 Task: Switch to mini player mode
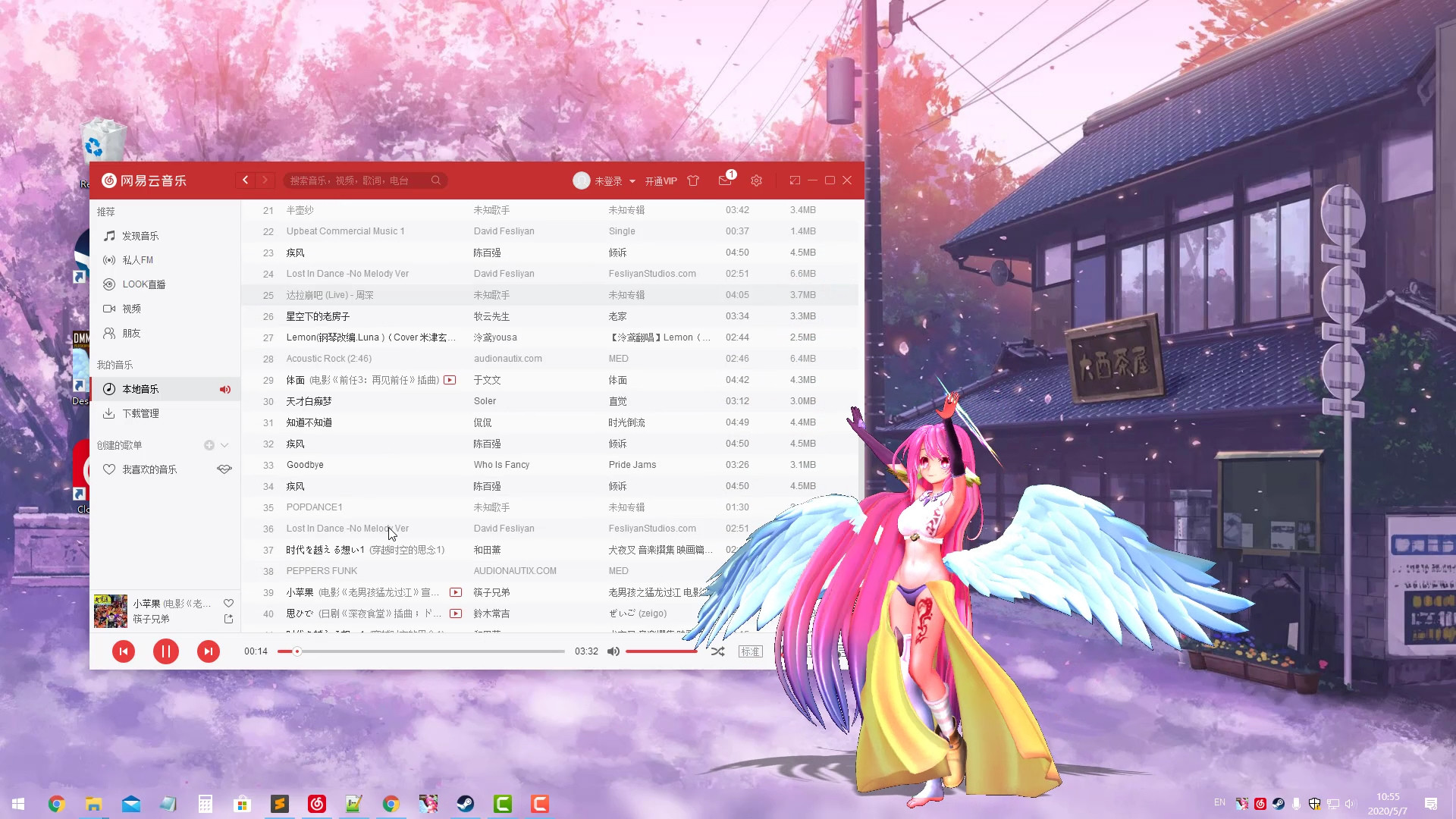coord(795,180)
